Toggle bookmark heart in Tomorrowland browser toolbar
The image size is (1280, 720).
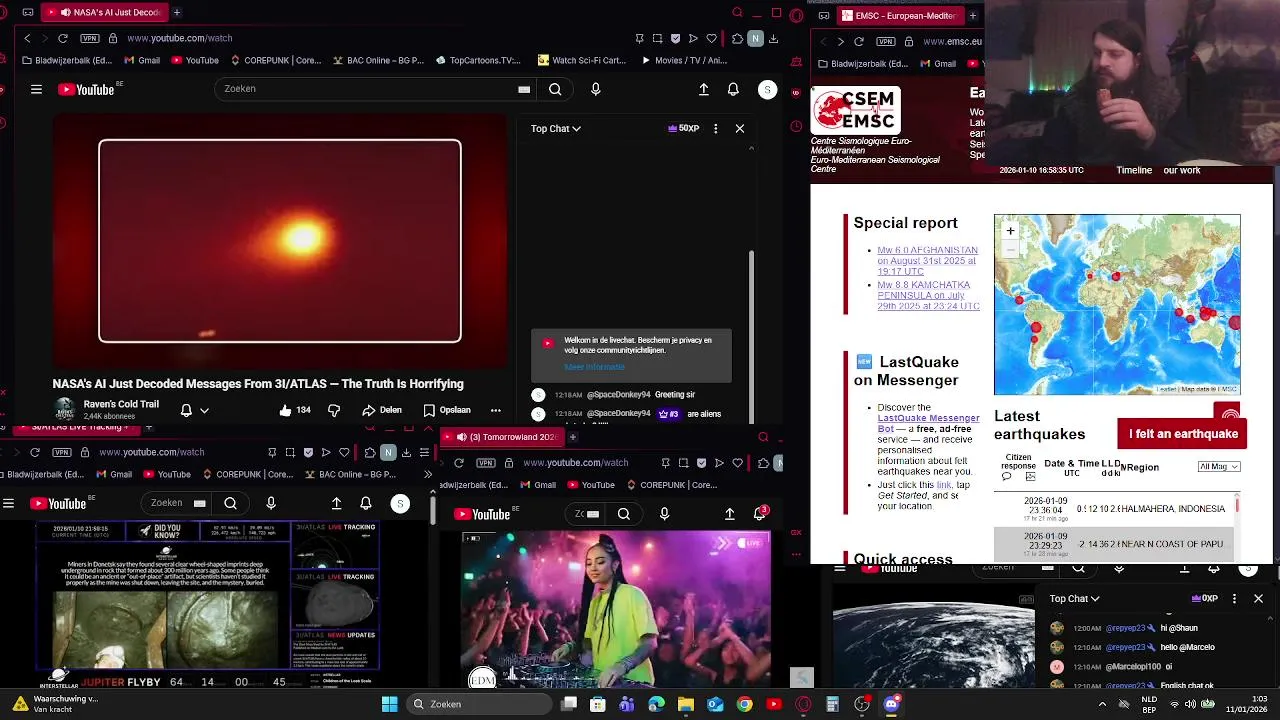click(737, 462)
